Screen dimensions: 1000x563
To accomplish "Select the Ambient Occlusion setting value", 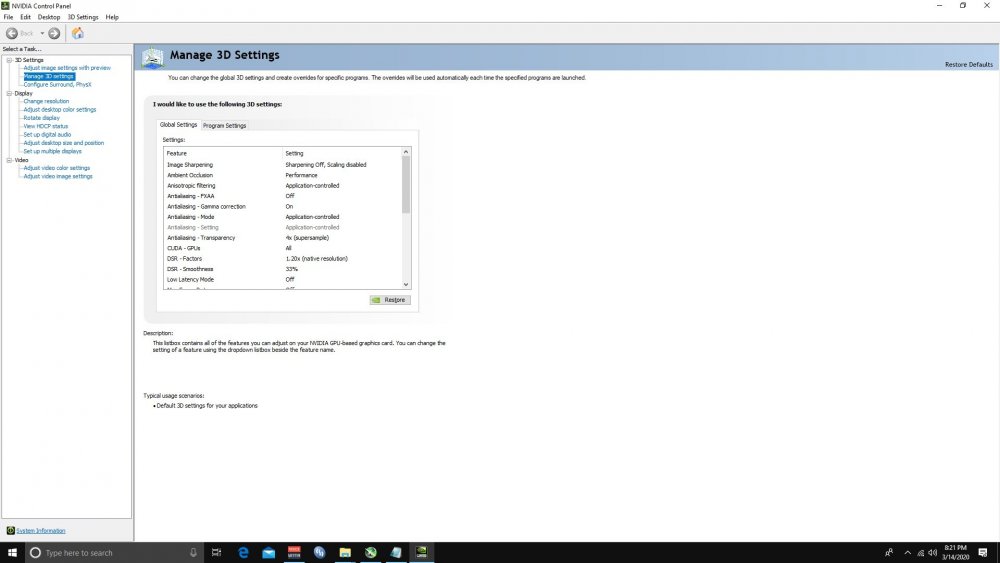I will coord(301,175).
